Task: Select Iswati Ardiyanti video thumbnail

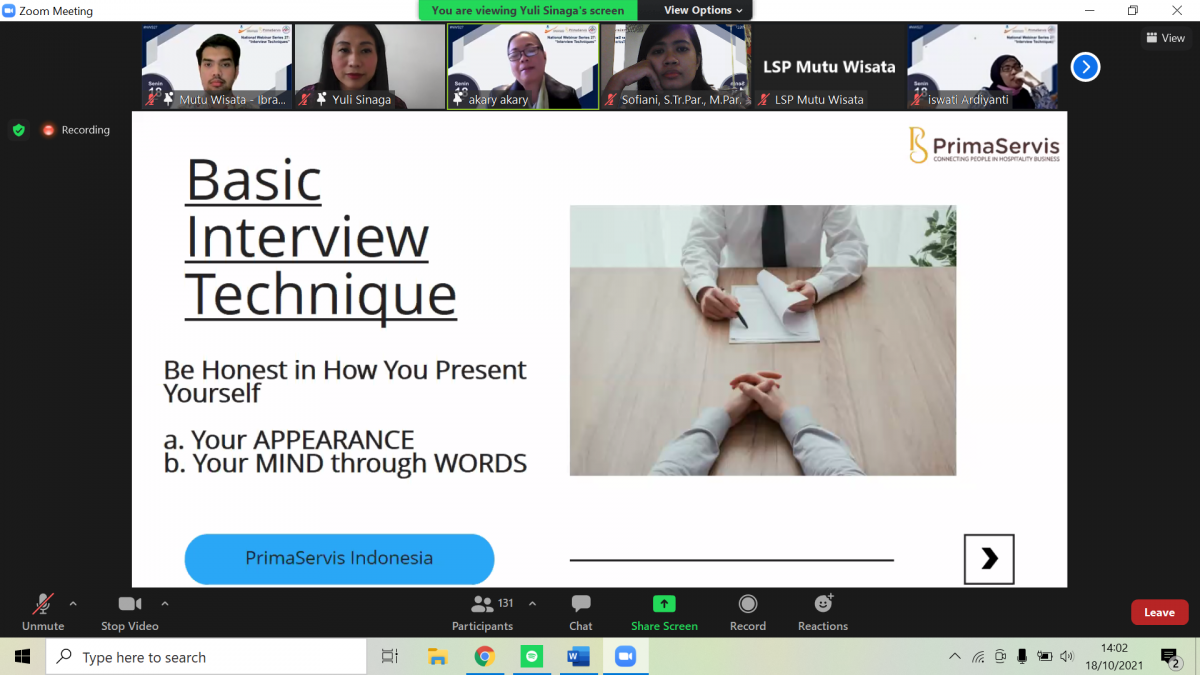Action: pyautogui.click(x=982, y=66)
